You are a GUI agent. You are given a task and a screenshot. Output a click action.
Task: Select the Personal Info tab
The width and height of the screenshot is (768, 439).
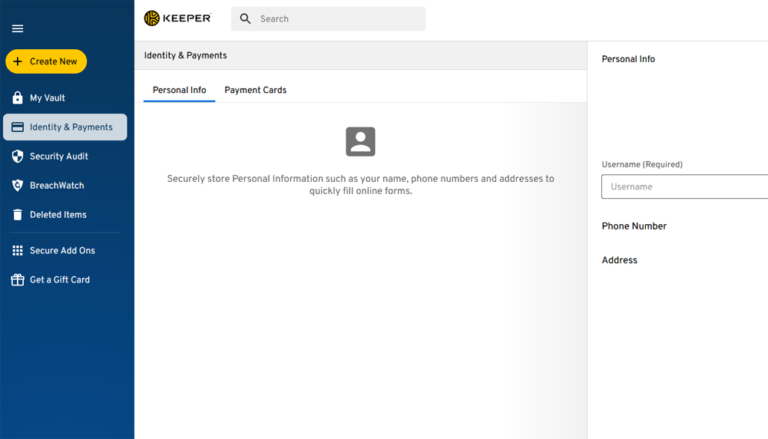click(179, 90)
